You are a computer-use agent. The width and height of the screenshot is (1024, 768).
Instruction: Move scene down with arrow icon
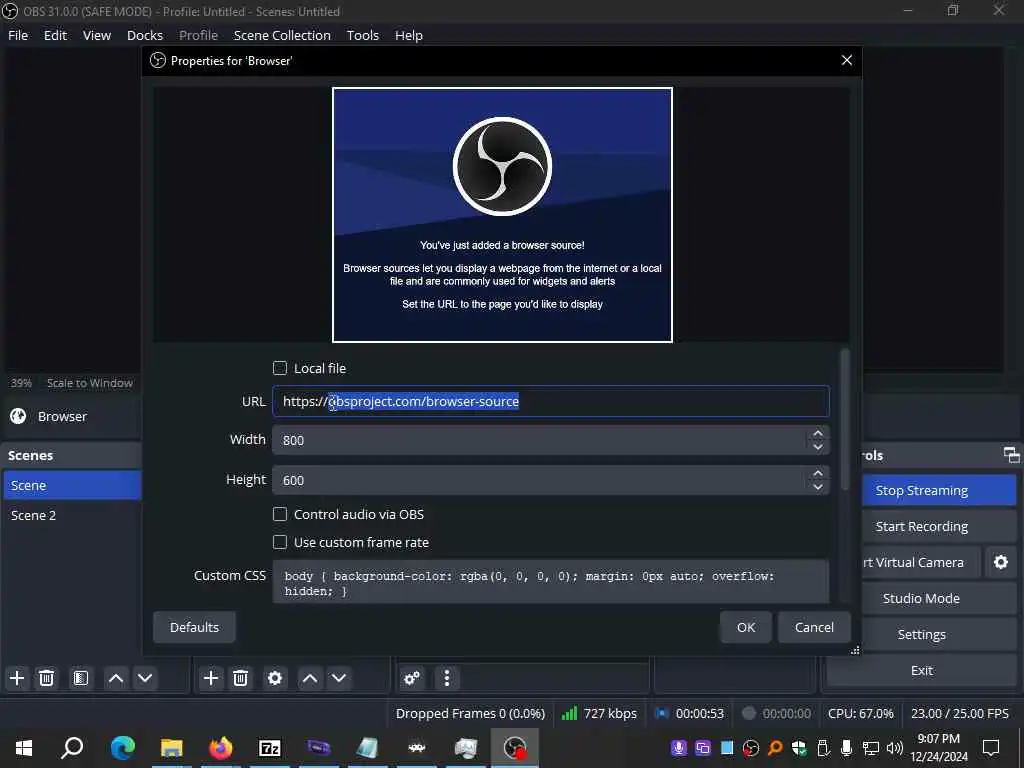[145, 678]
